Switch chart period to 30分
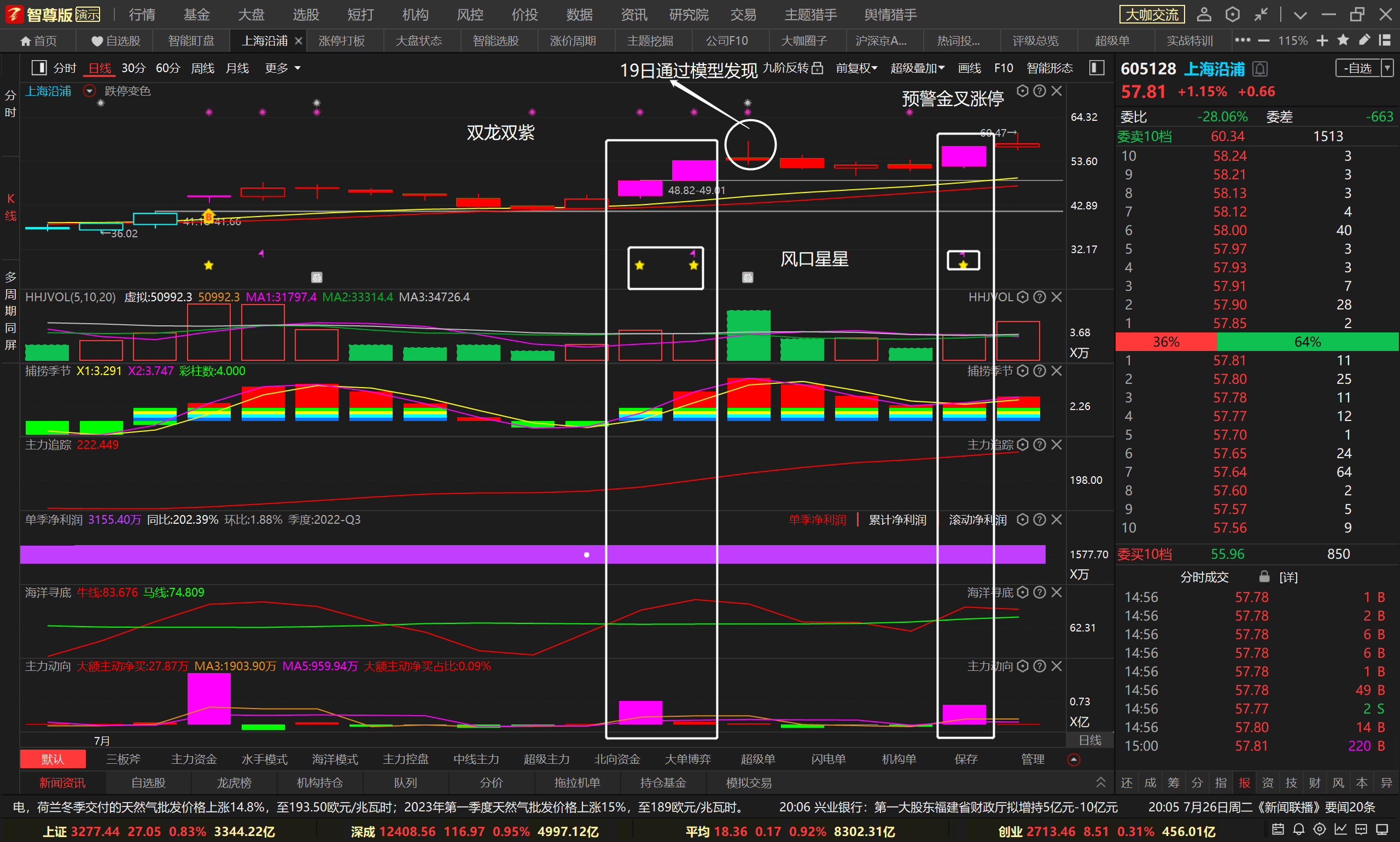The height and width of the screenshot is (842, 1400). 133,68
